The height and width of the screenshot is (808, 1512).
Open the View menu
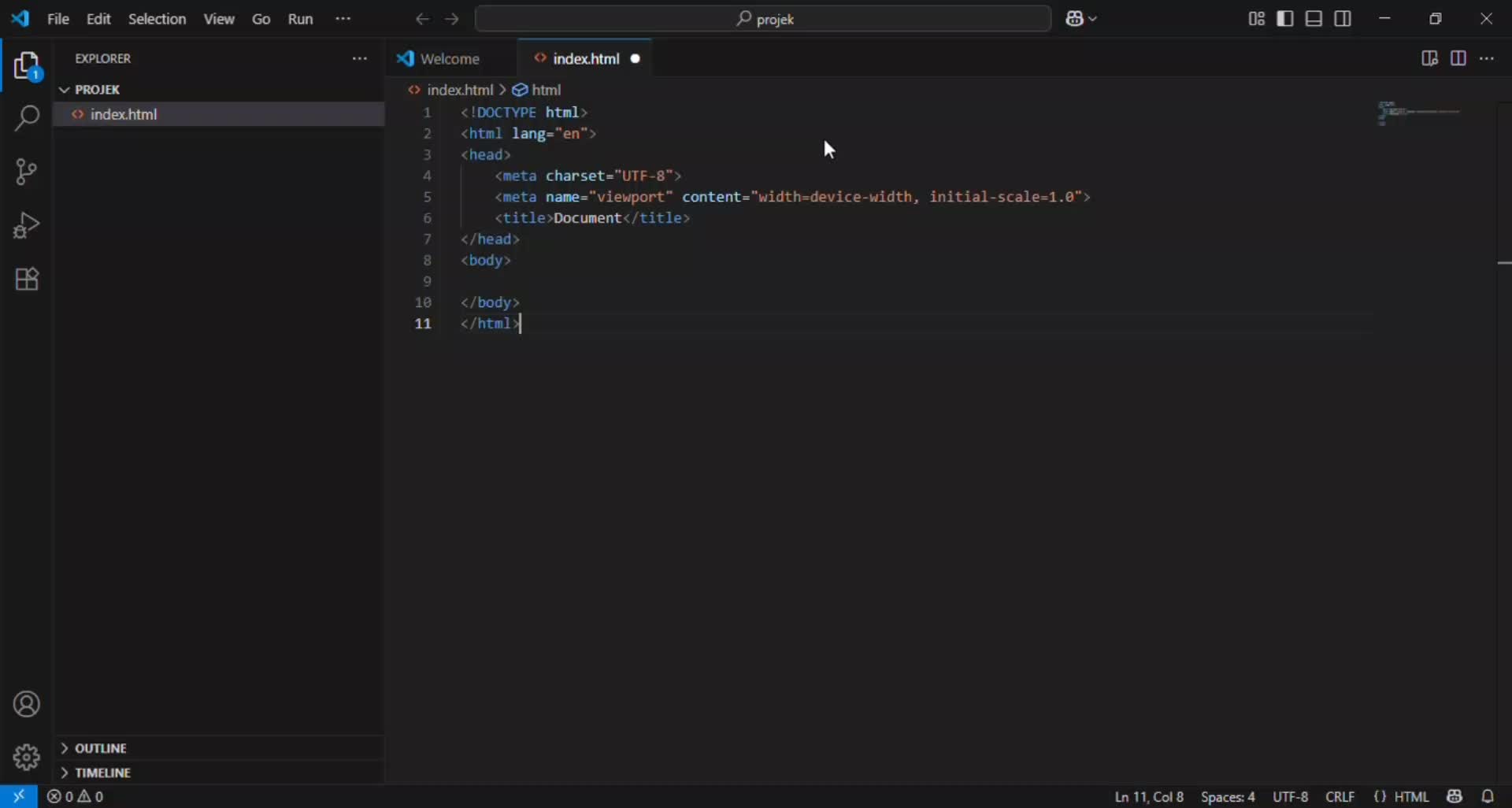tap(220, 19)
